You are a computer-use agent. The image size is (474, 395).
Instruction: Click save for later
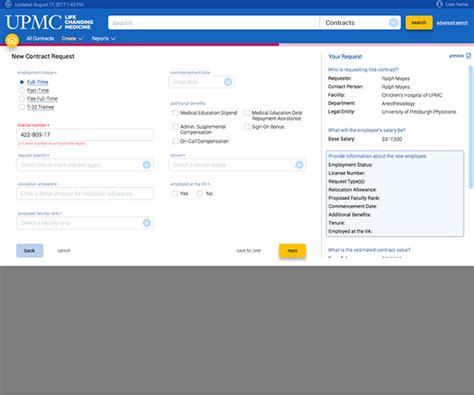(249, 251)
